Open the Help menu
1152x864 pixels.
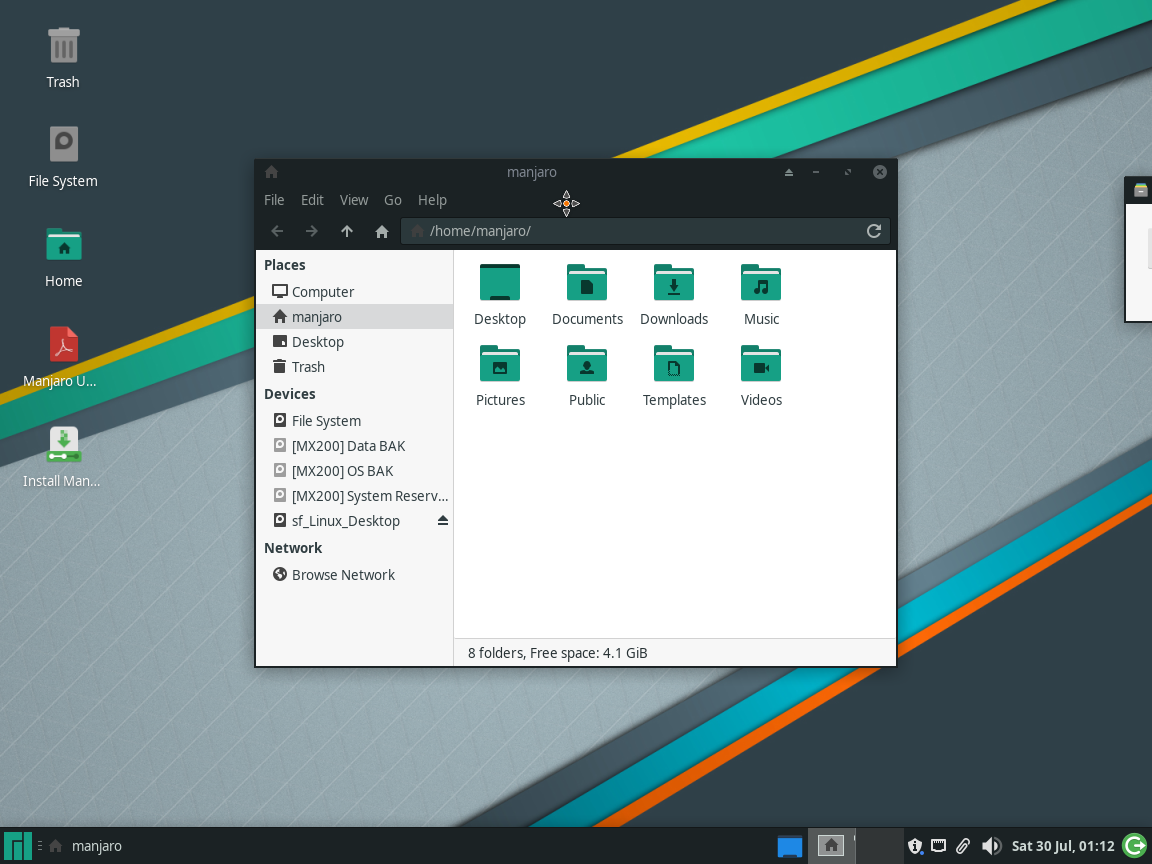click(432, 200)
